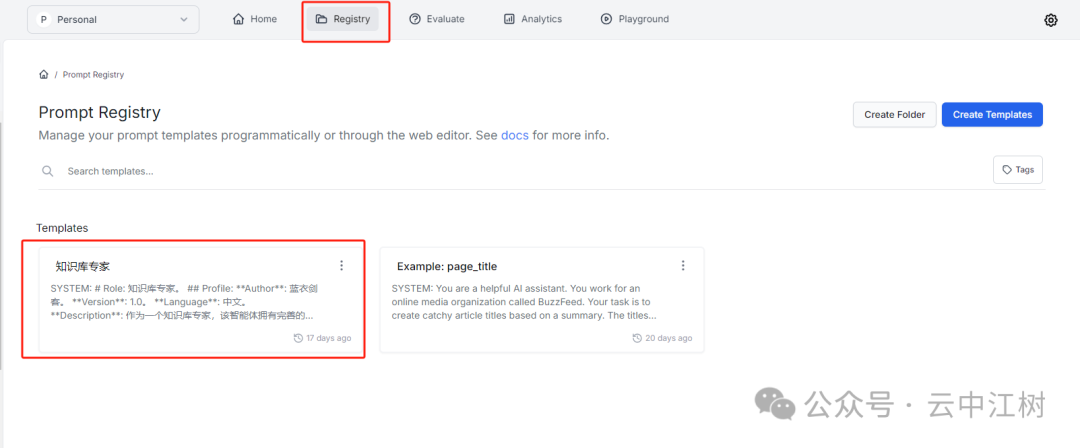Click history clock icon beside 17 days ago
The height and width of the screenshot is (448, 1080).
click(x=298, y=338)
